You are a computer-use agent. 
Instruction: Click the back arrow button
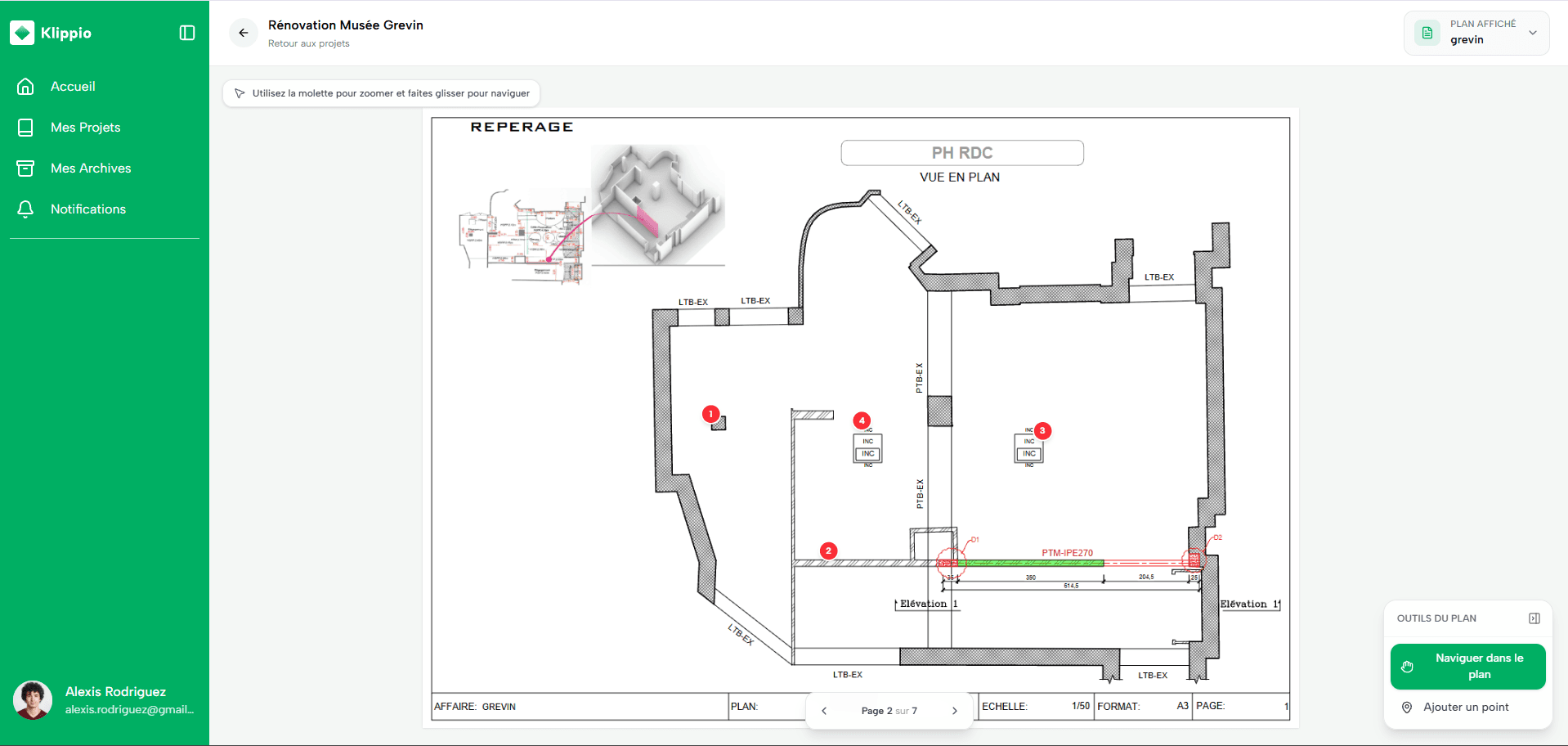[243, 33]
